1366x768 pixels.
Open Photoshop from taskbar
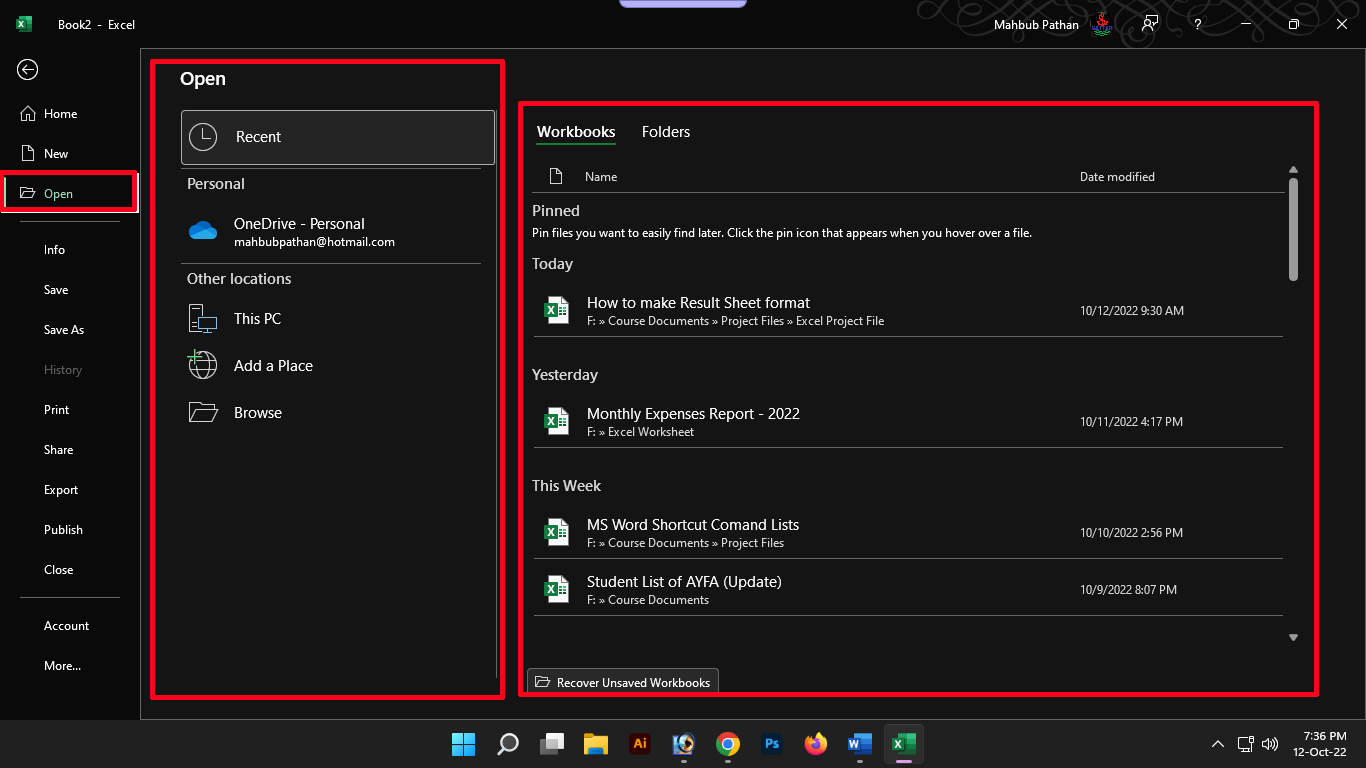coord(772,744)
